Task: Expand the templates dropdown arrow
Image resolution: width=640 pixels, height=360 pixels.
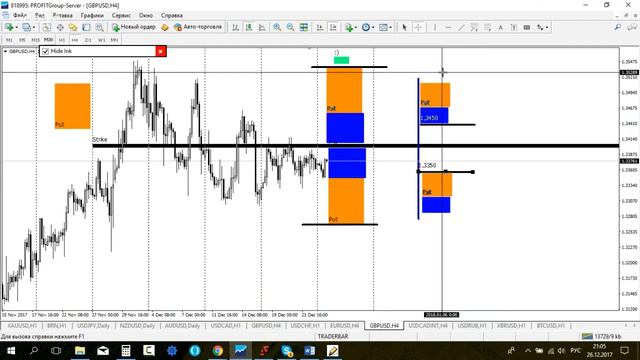Action: (391, 27)
